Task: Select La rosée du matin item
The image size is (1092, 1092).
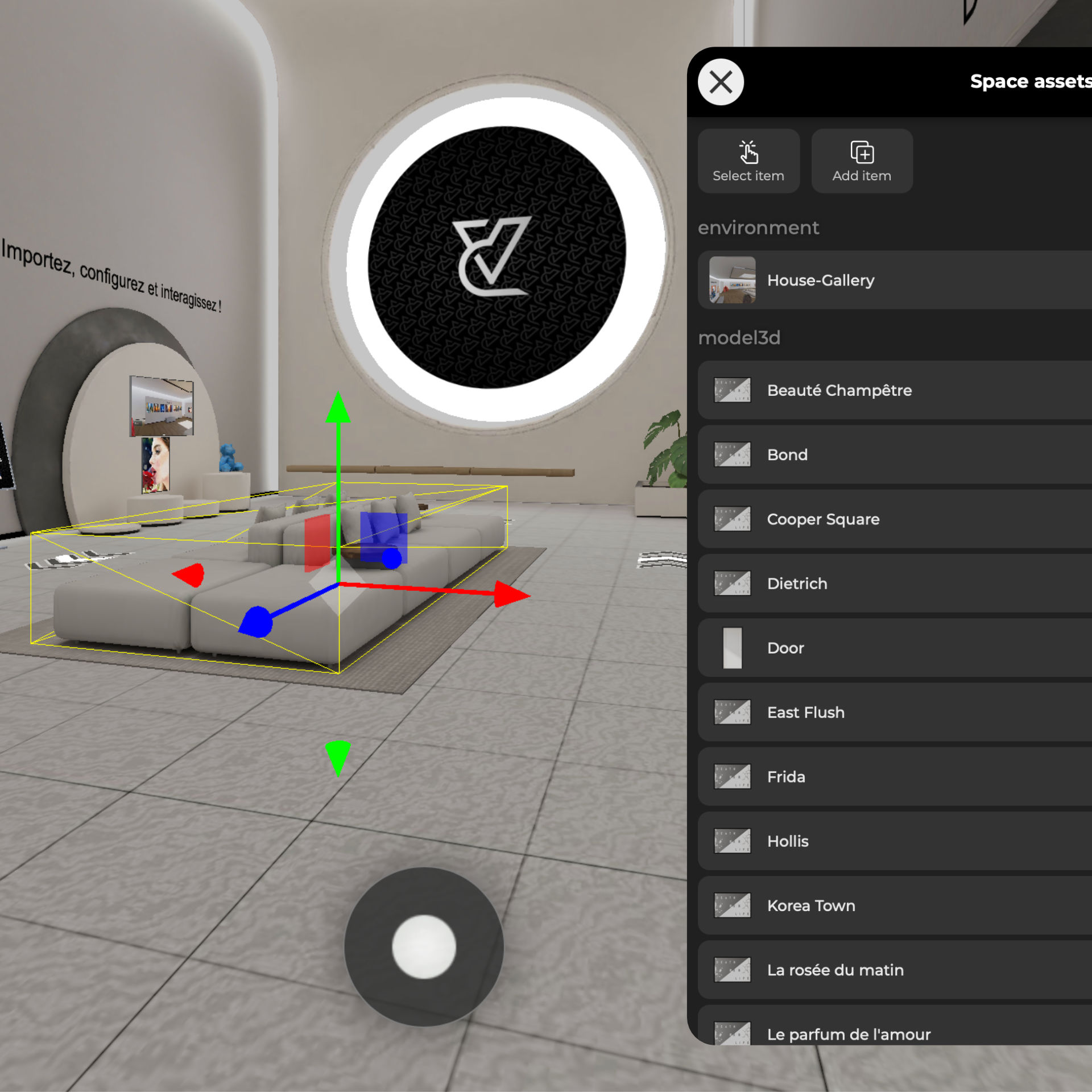Action: 835,970
